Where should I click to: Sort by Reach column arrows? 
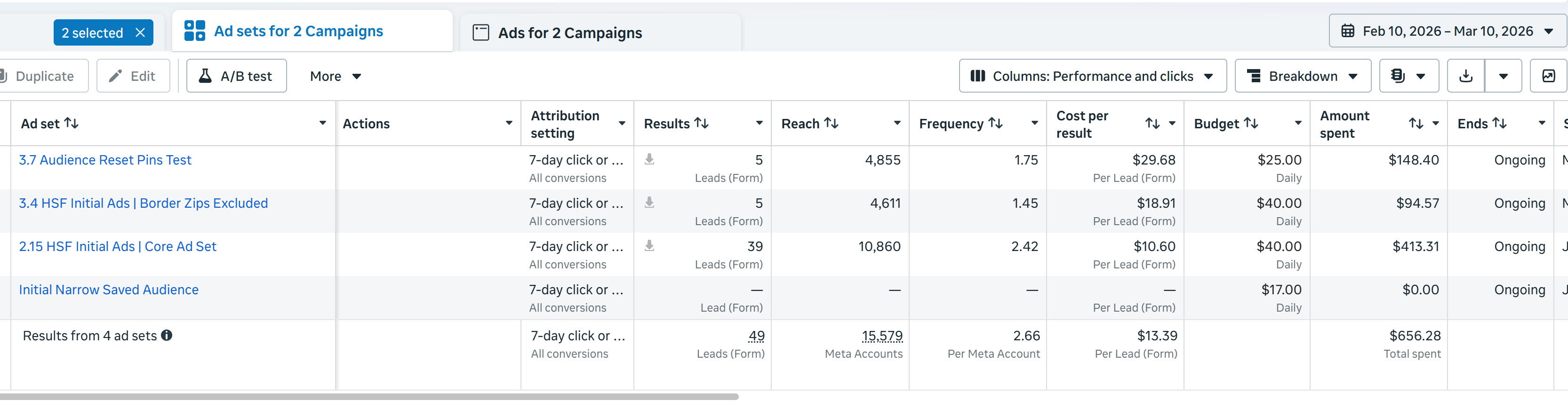tap(831, 124)
